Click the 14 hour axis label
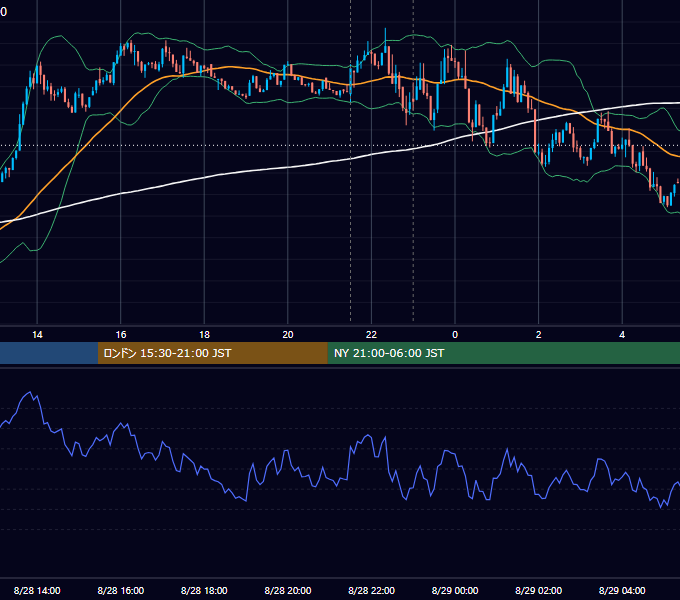Screen dimensions: 680x600 click(37, 335)
